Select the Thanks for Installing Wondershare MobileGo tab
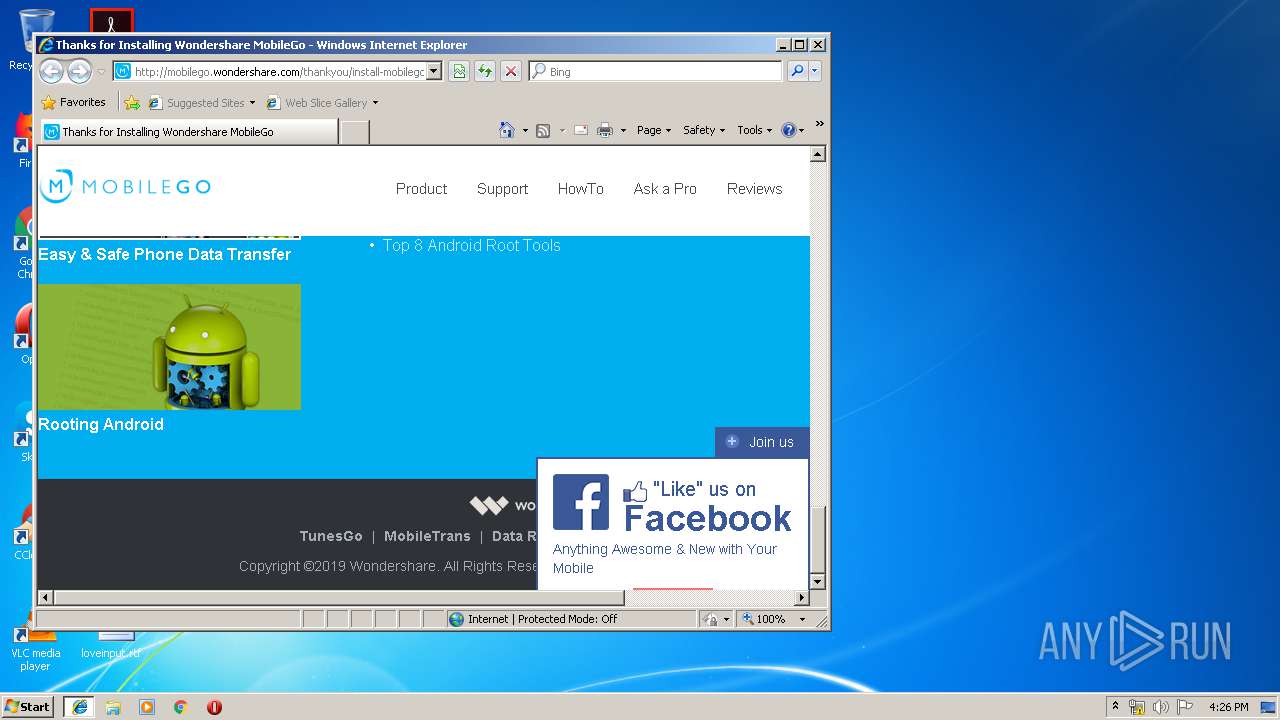Image resolution: width=1280 pixels, height=720 pixels. [189, 132]
